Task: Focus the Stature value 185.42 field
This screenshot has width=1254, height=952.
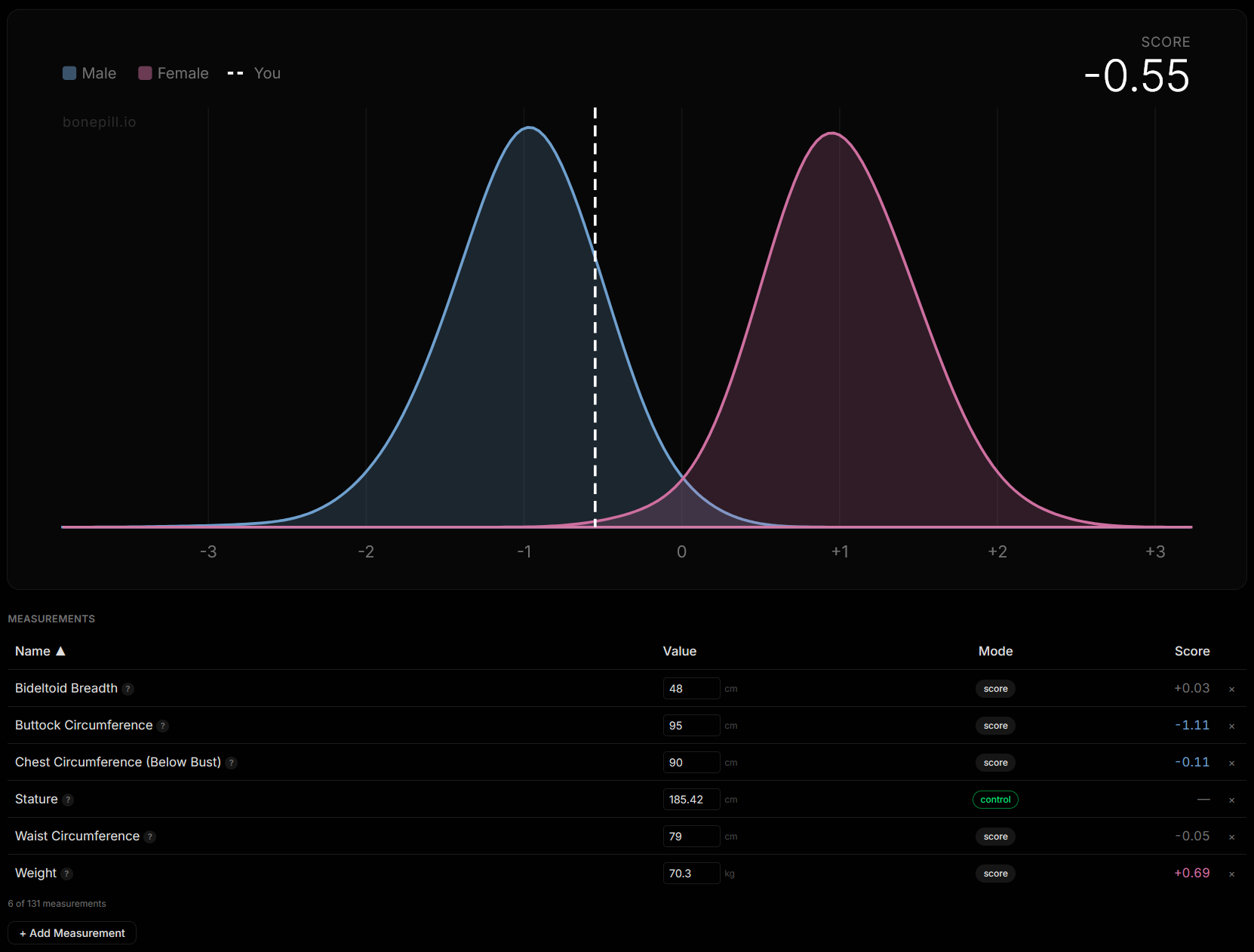Action: point(691,800)
